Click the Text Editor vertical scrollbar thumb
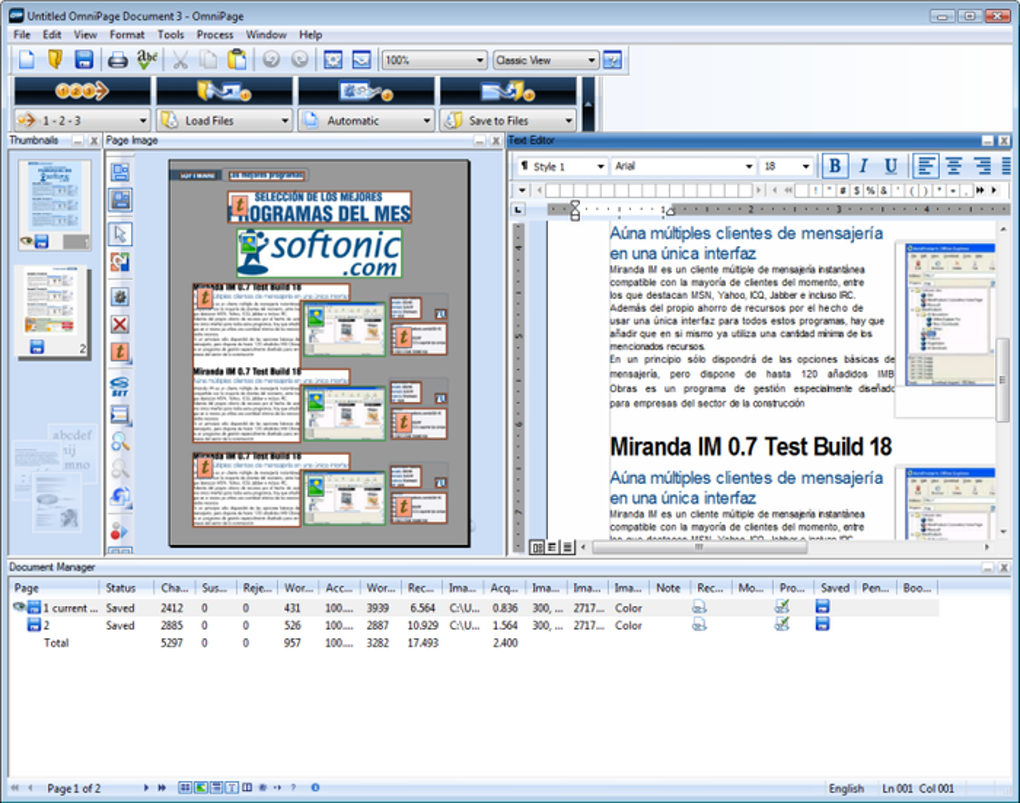This screenshot has width=1020, height=803. [1002, 379]
